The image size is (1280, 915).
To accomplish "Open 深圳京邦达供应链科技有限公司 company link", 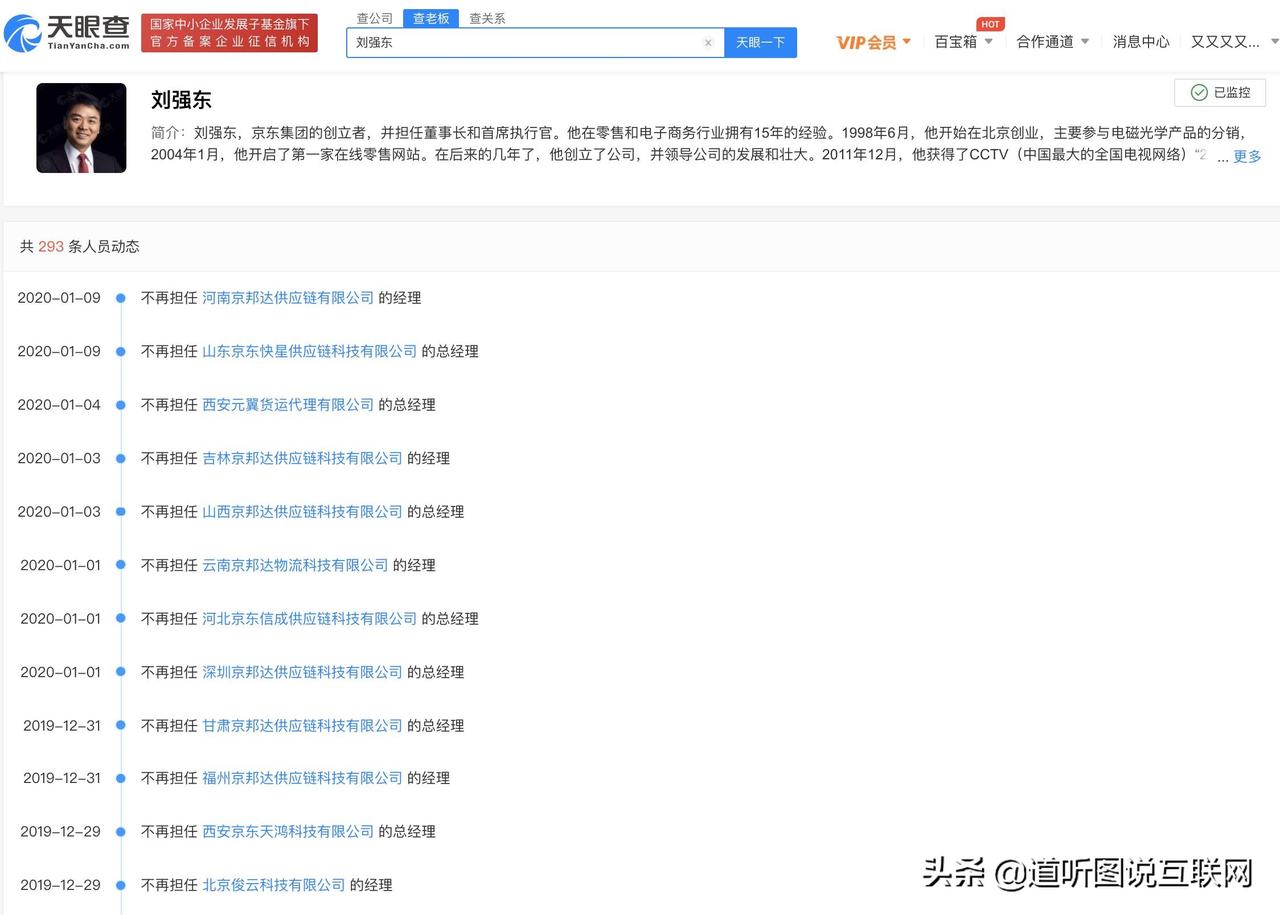I will tap(302, 672).
